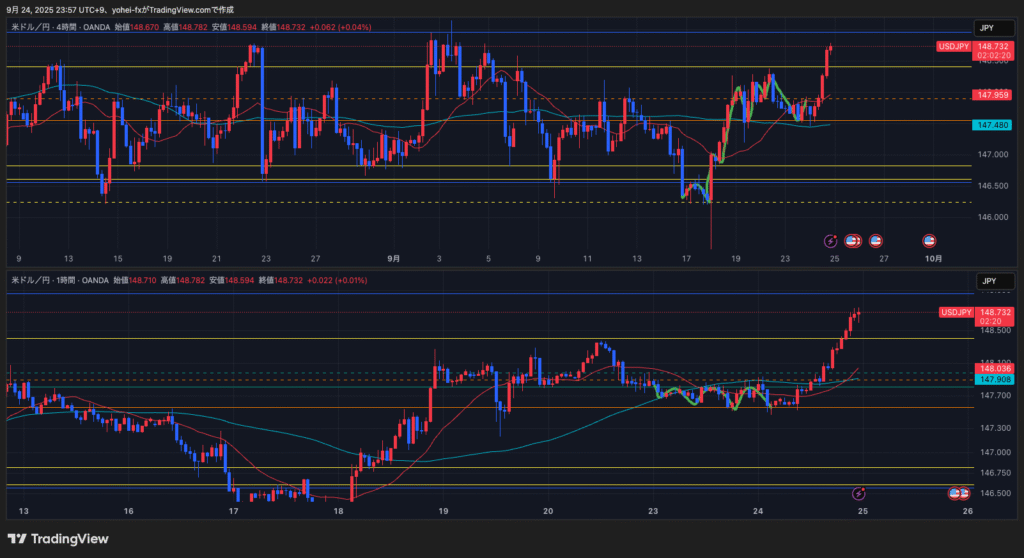
Task: Select the red USDJPY price tag on upper chart
Action: coord(955,46)
